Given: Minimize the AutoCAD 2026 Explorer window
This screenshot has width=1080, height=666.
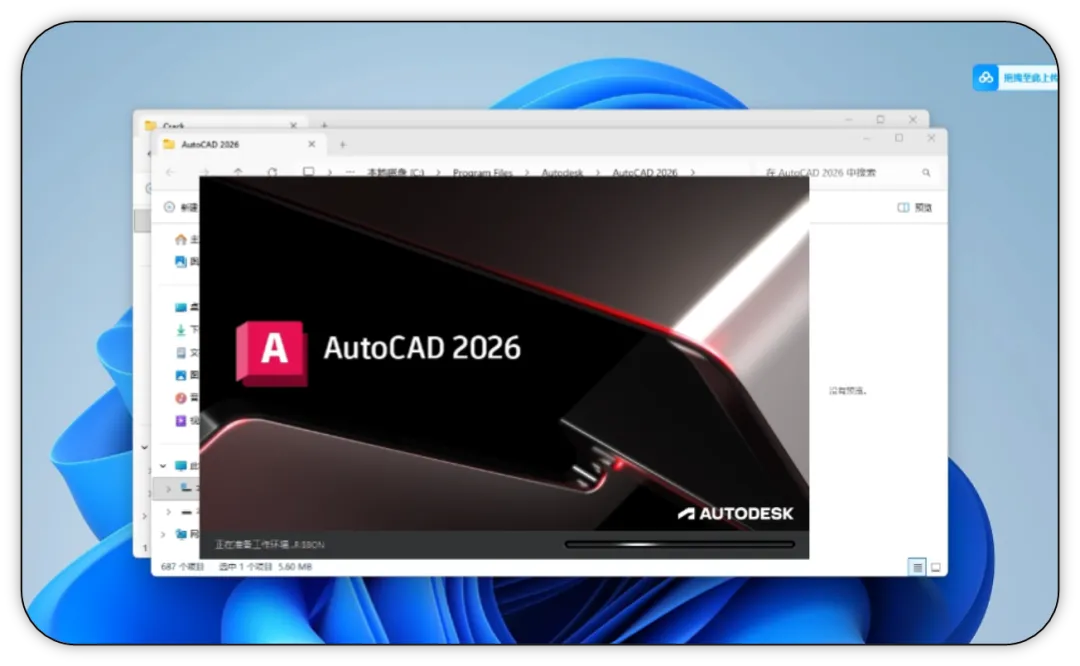Looking at the screenshot, I should tap(866, 138).
